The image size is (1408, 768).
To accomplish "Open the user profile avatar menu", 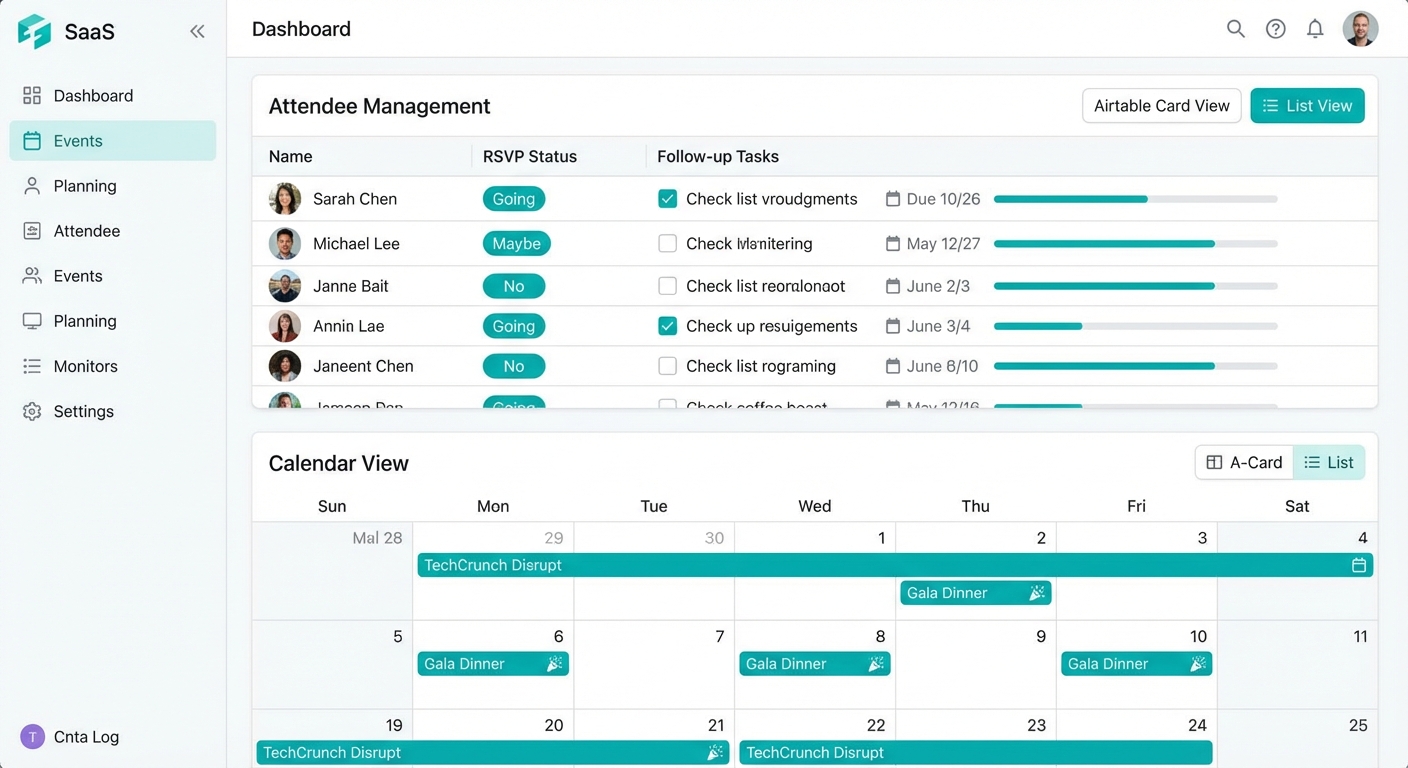I will pyautogui.click(x=1360, y=29).
